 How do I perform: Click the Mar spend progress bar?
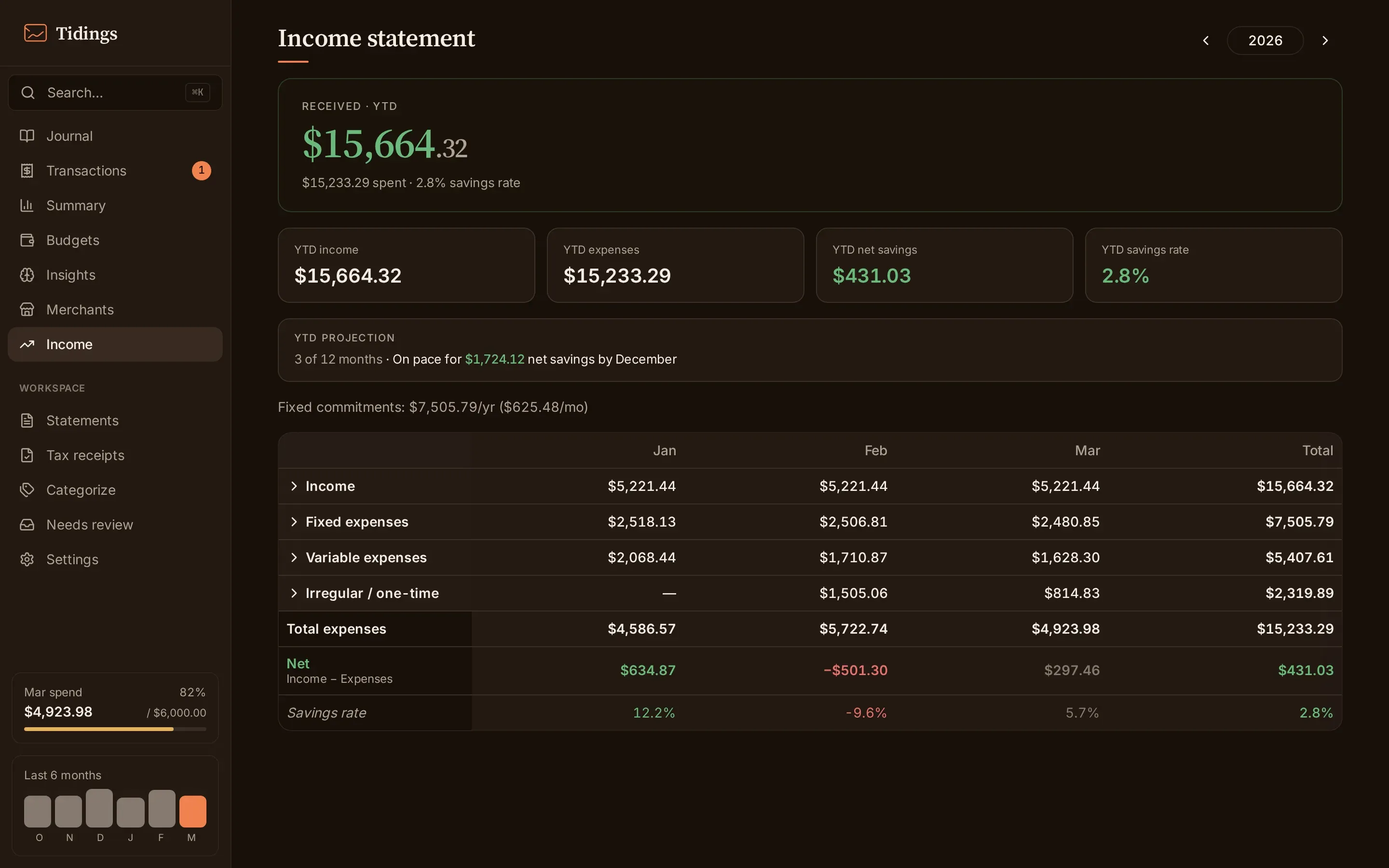pyautogui.click(x=115, y=729)
